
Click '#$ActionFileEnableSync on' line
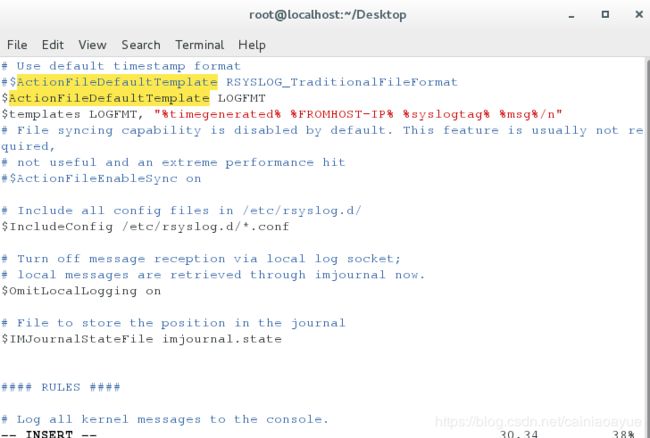click(101, 179)
